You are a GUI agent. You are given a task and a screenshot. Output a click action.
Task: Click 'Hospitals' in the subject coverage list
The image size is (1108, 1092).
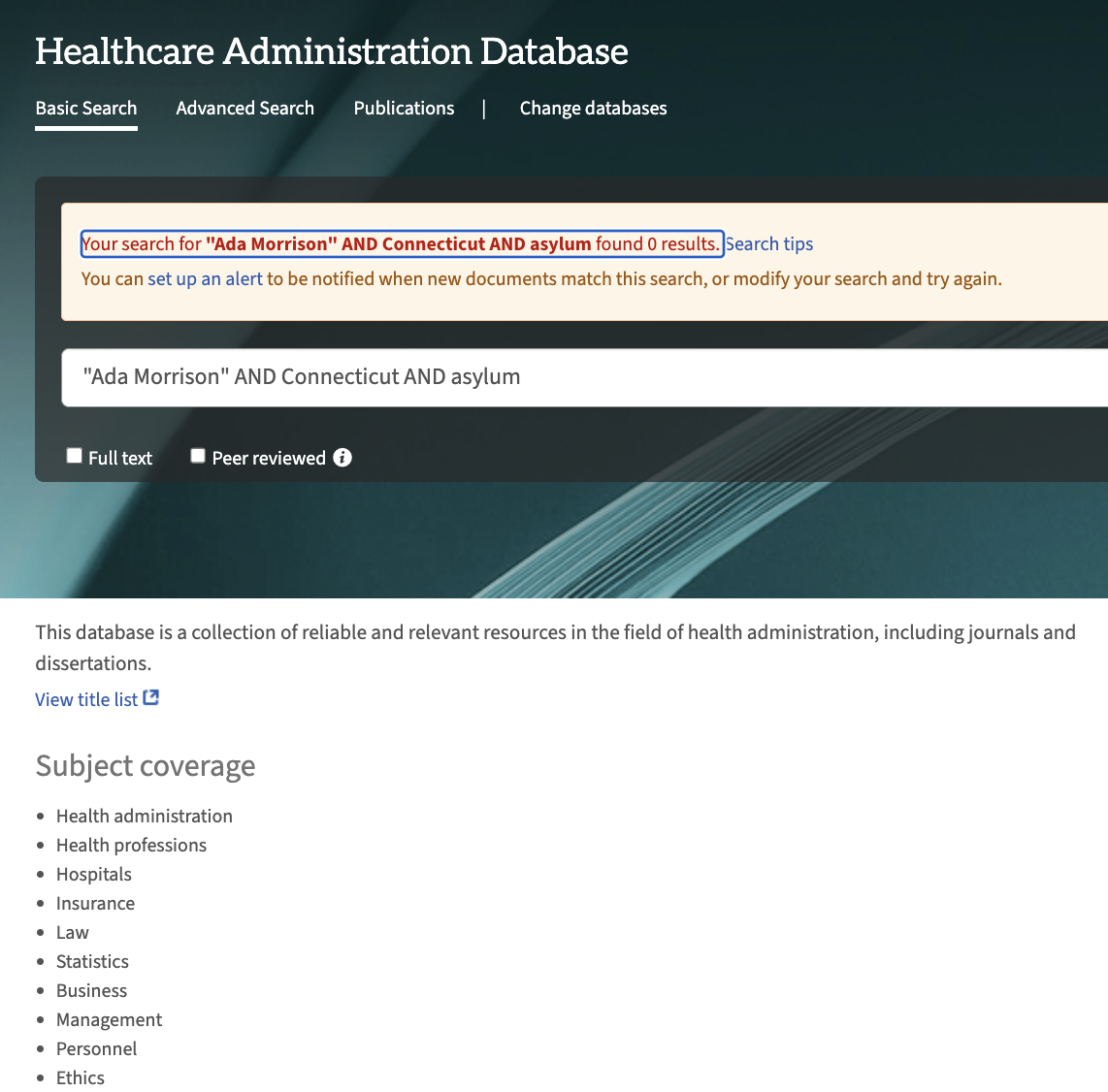pos(94,875)
